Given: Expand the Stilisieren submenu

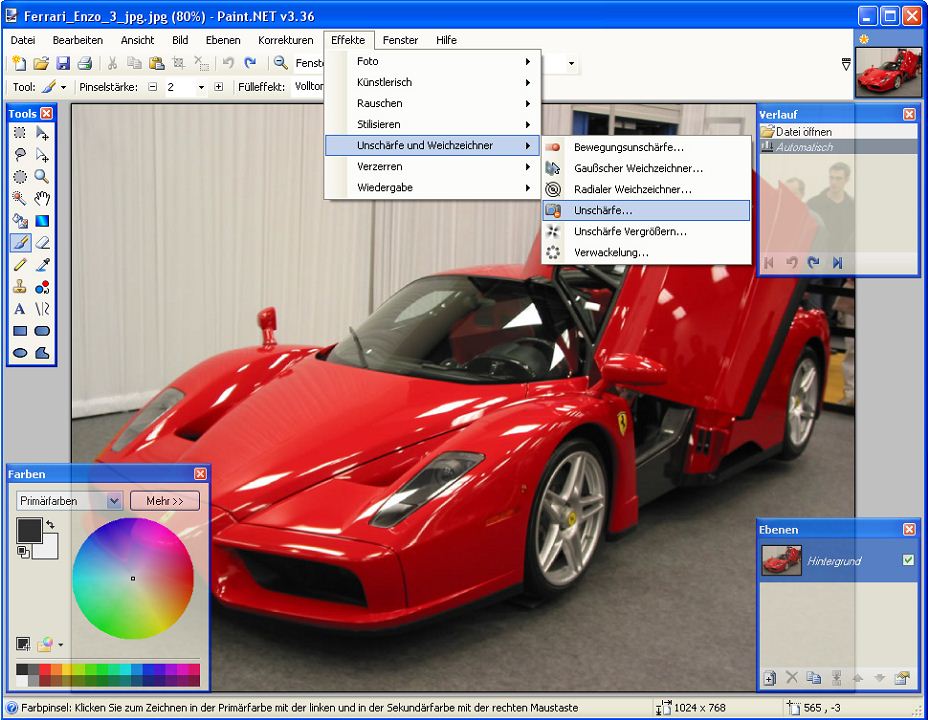Looking at the screenshot, I should 433,124.
